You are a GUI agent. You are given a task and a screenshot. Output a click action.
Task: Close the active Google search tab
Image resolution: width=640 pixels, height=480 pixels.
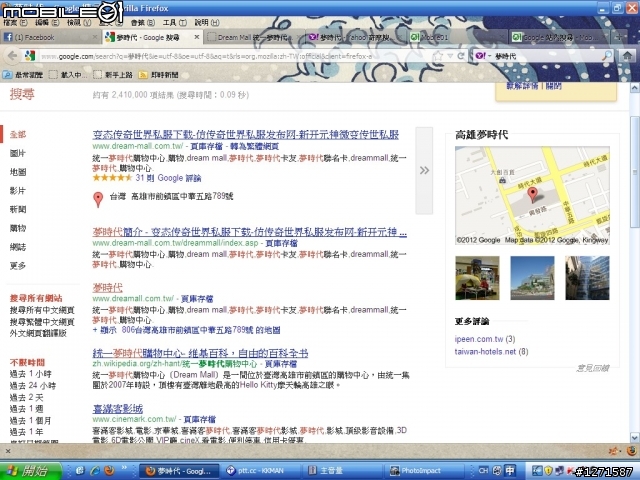point(196,37)
